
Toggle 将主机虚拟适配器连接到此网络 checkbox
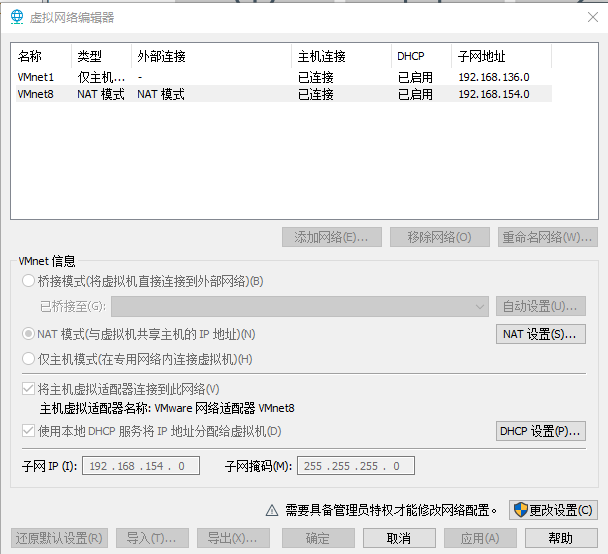pos(28,388)
